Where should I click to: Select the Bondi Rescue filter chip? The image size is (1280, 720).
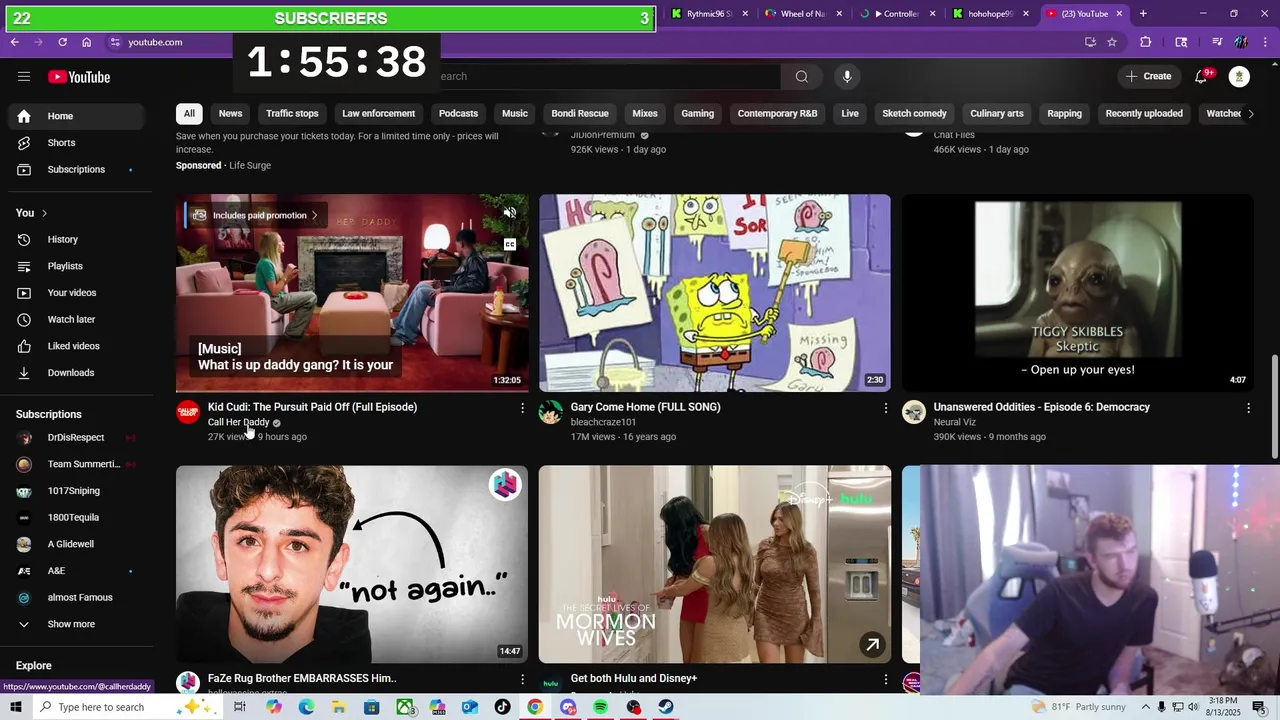pyautogui.click(x=580, y=114)
